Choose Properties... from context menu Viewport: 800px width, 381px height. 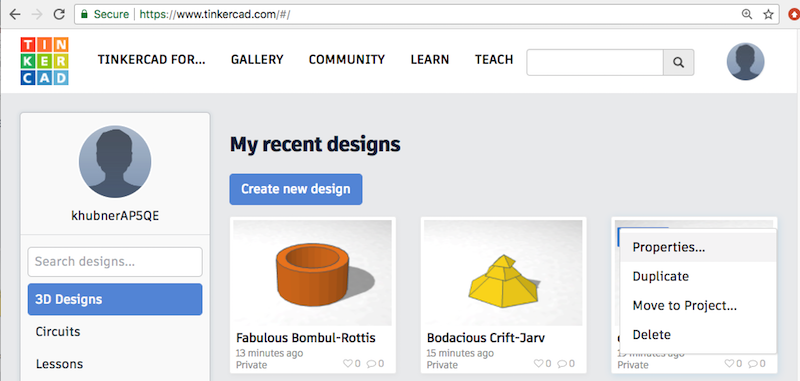pos(698,247)
